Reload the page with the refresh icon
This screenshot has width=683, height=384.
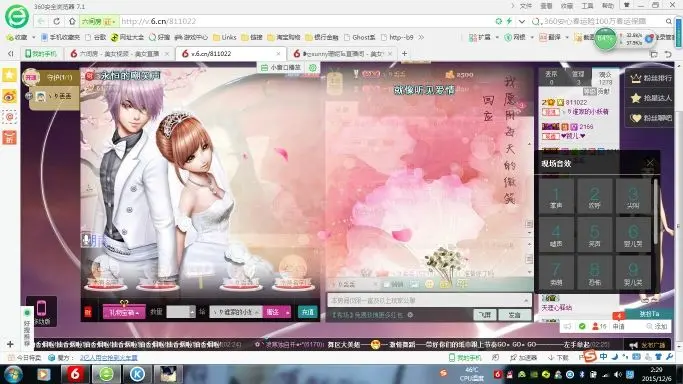pos(57,21)
